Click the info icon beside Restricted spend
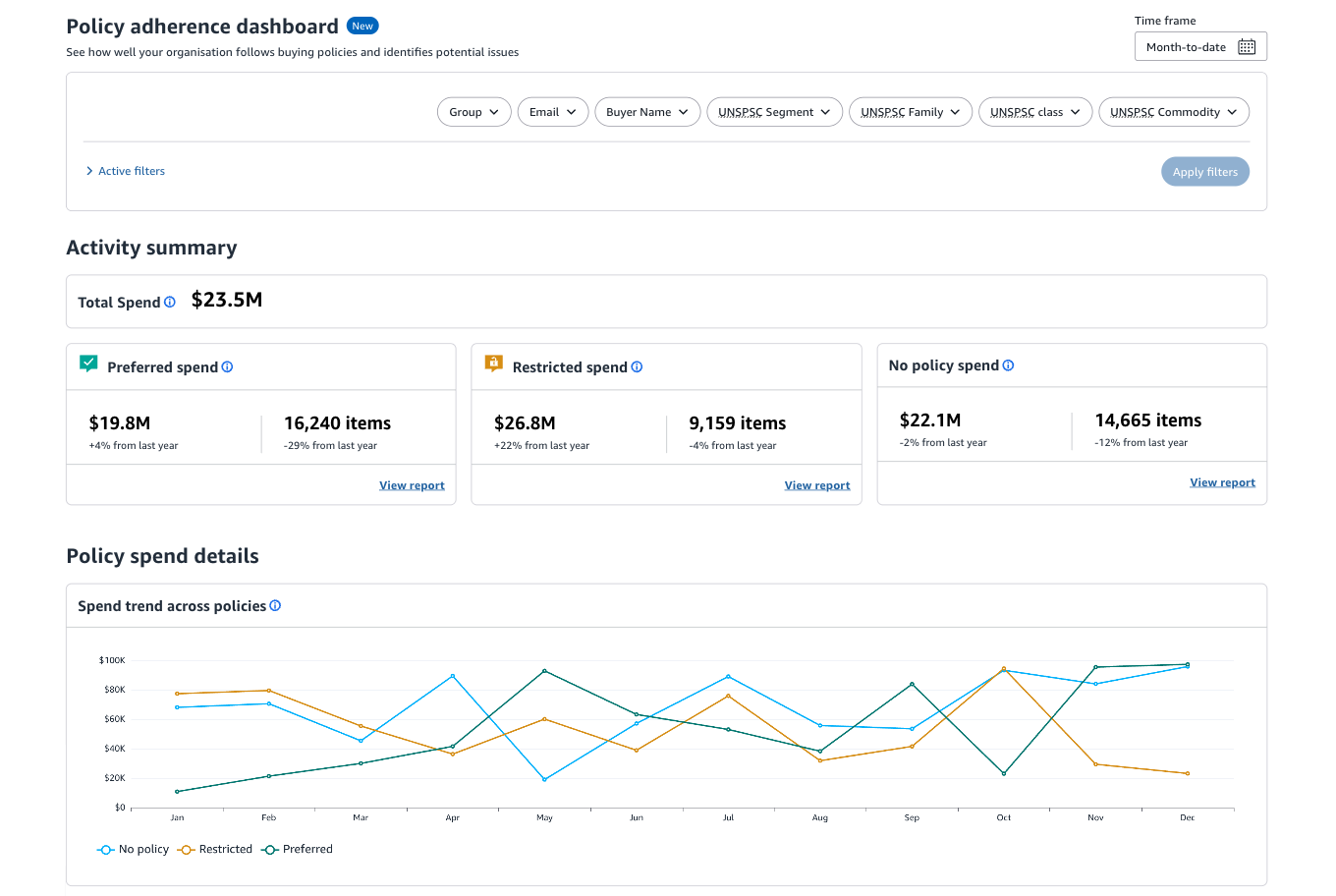This screenshot has height=896, width=1336. [637, 366]
